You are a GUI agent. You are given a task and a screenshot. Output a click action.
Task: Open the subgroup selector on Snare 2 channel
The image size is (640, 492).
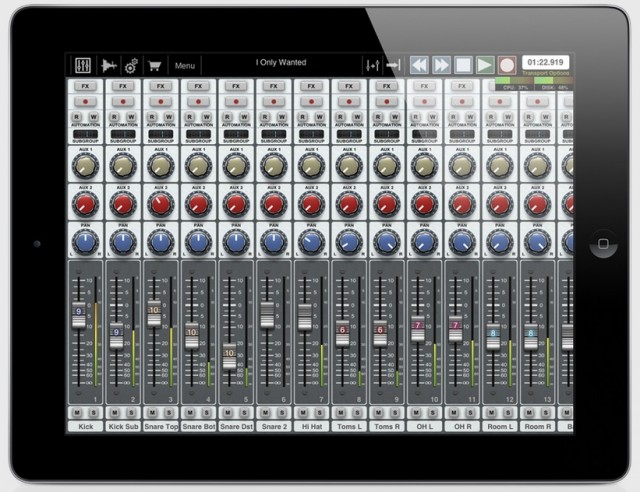273,134
